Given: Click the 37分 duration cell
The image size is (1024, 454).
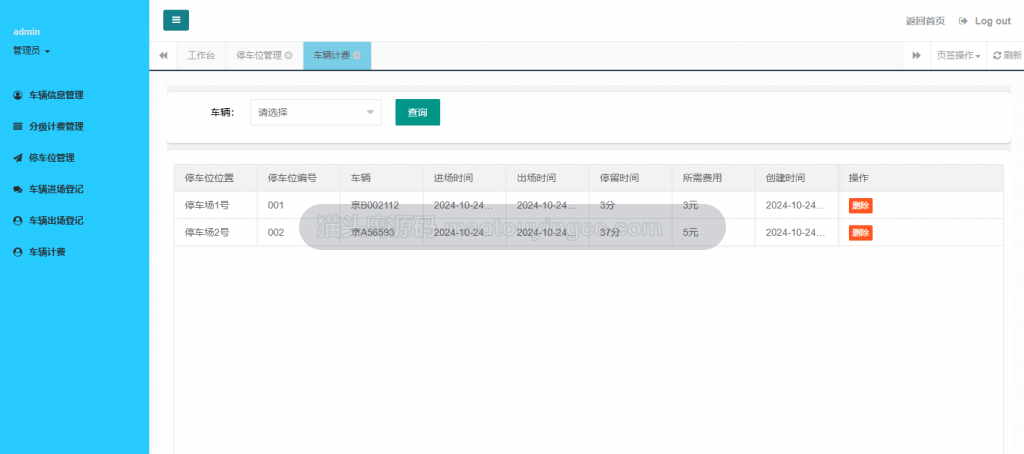Looking at the screenshot, I should pos(630,233).
